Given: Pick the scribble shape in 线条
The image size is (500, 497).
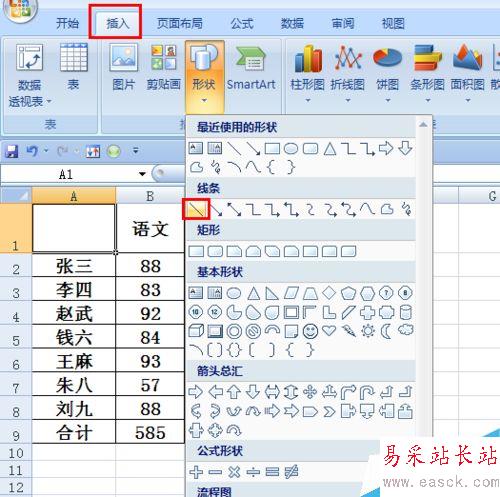Looking at the screenshot, I should [406, 209].
